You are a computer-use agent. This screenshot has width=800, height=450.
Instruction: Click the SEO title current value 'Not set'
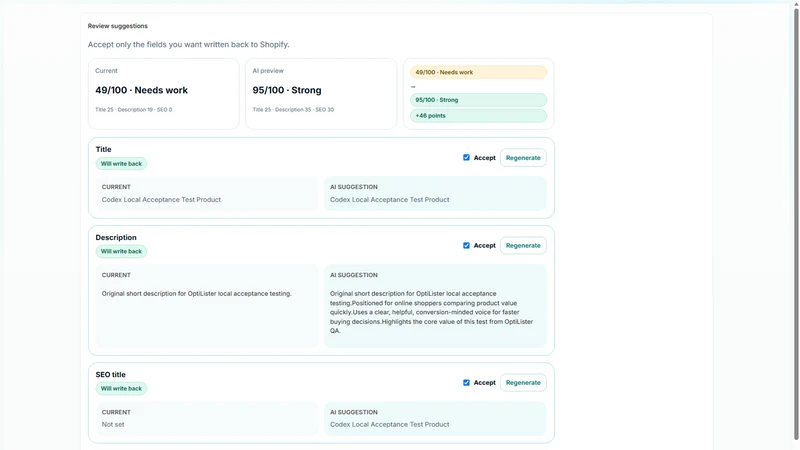click(113, 424)
